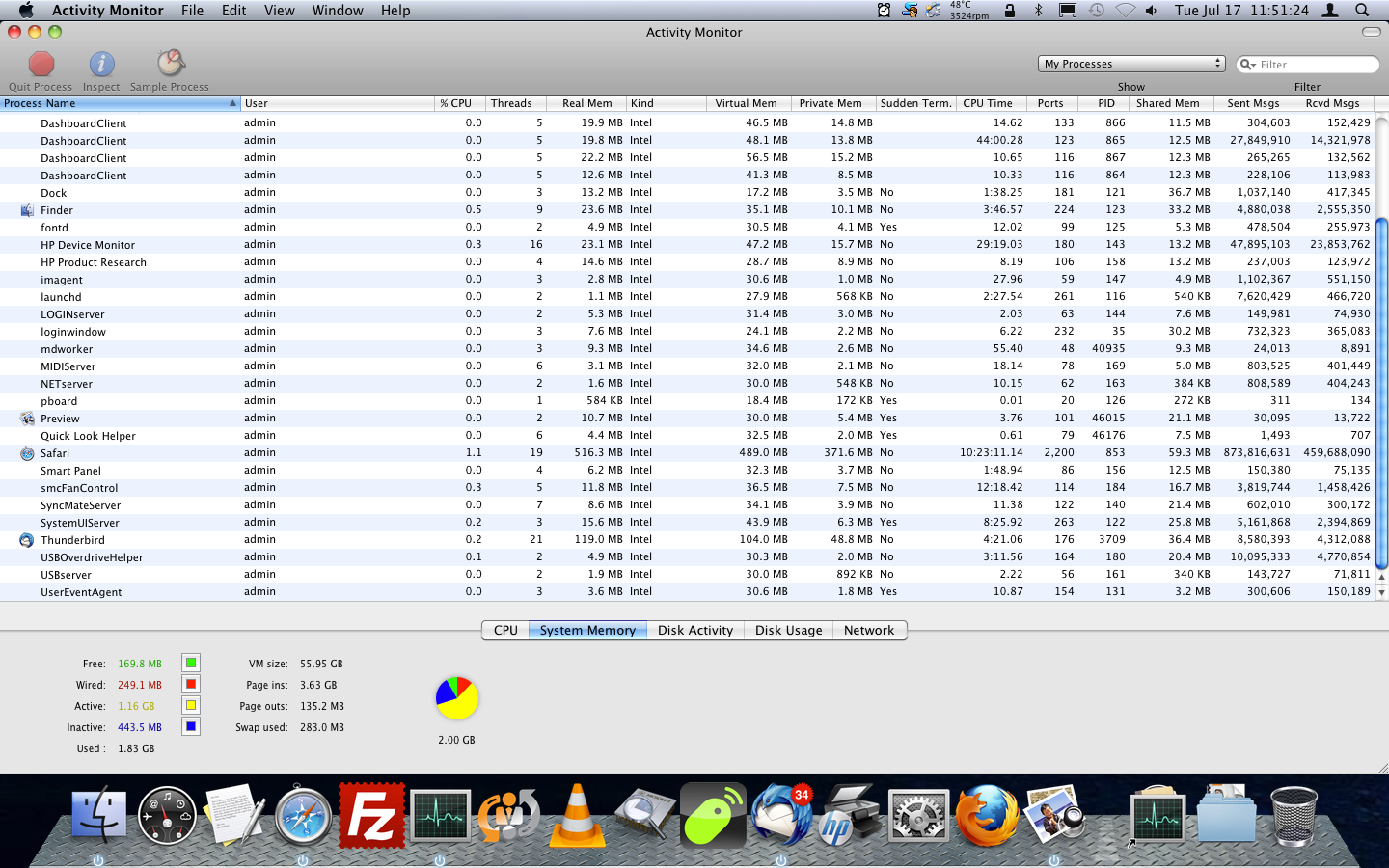Click the volume speaker in menu bar
Viewport: 1389px width, 868px height.
(1151, 10)
